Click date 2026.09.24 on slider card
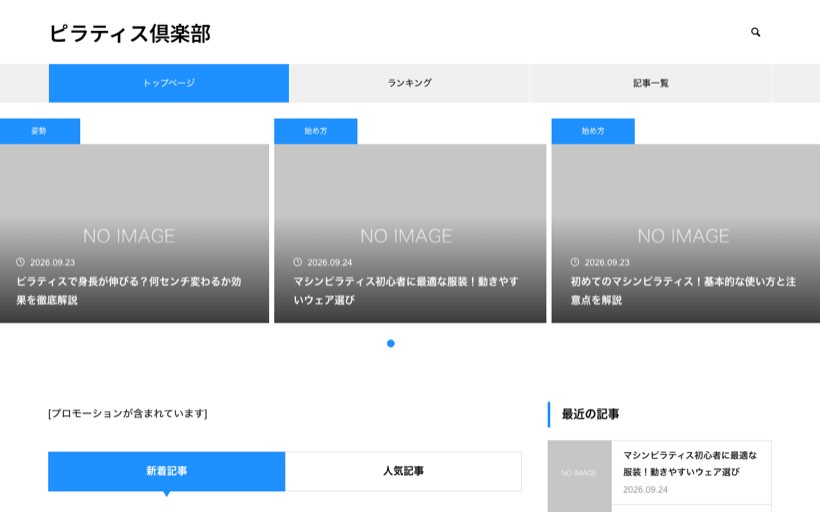The image size is (820, 512). tap(329, 263)
